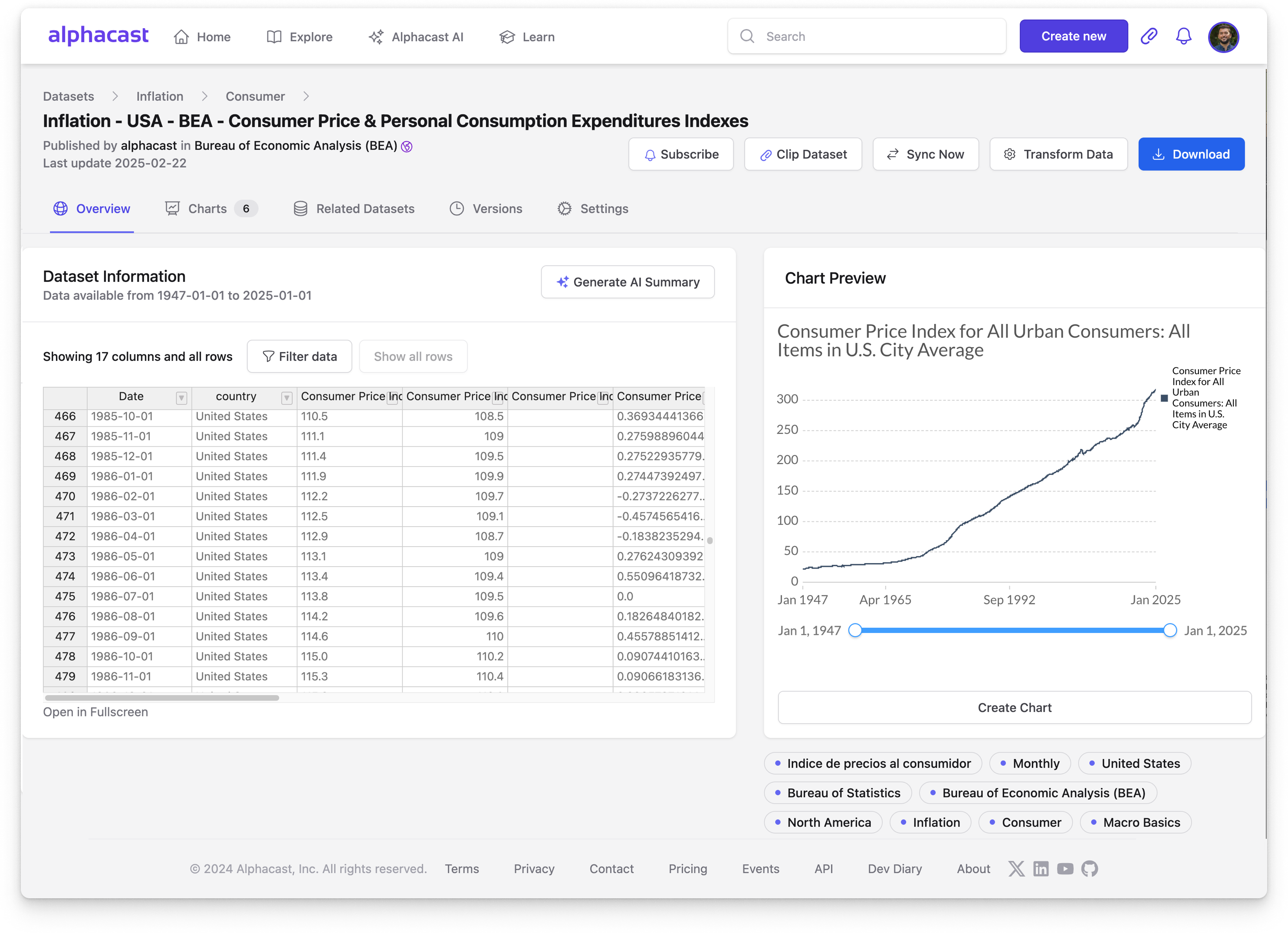
Task: Go to Consumer breadcrumb
Action: 255,96
